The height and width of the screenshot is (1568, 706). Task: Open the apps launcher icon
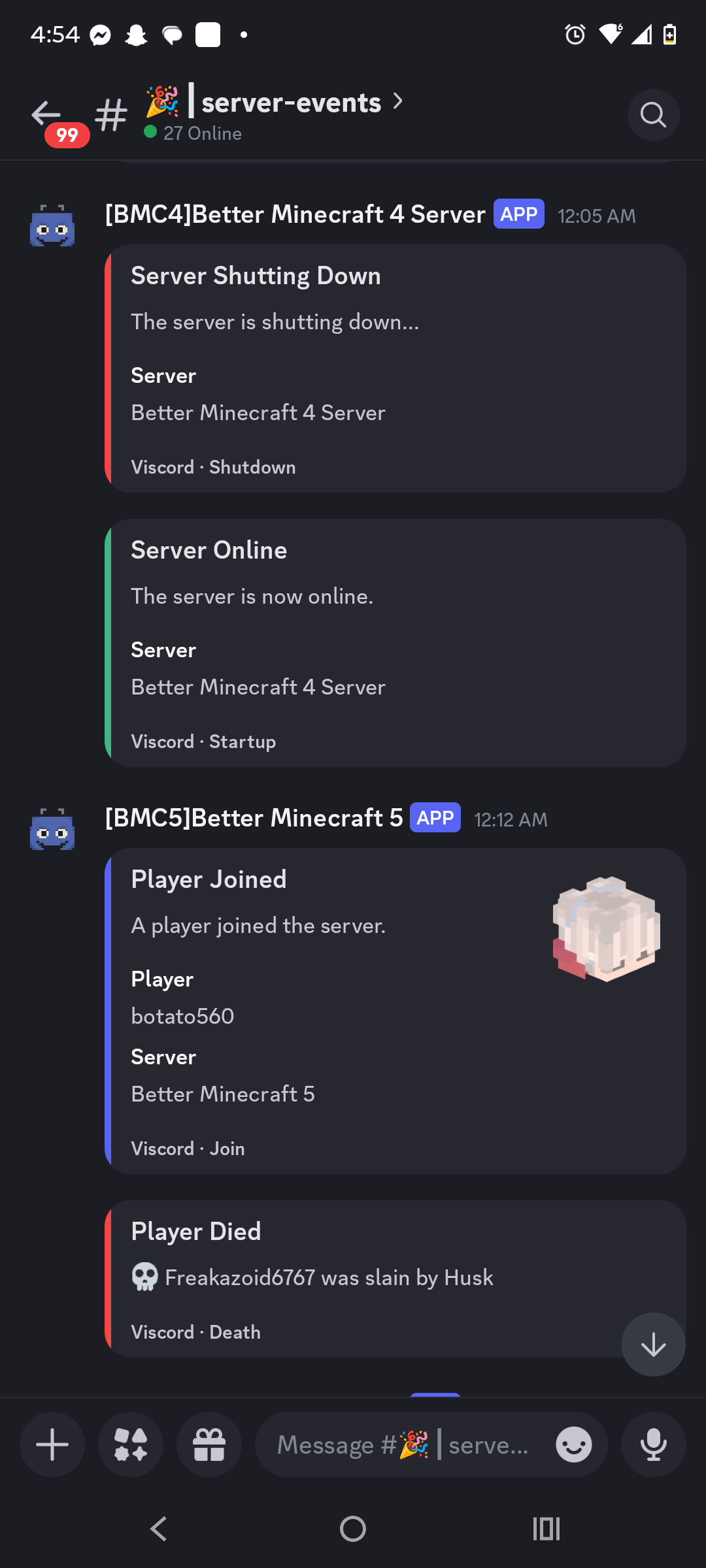pyautogui.click(x=131, y=1445)
